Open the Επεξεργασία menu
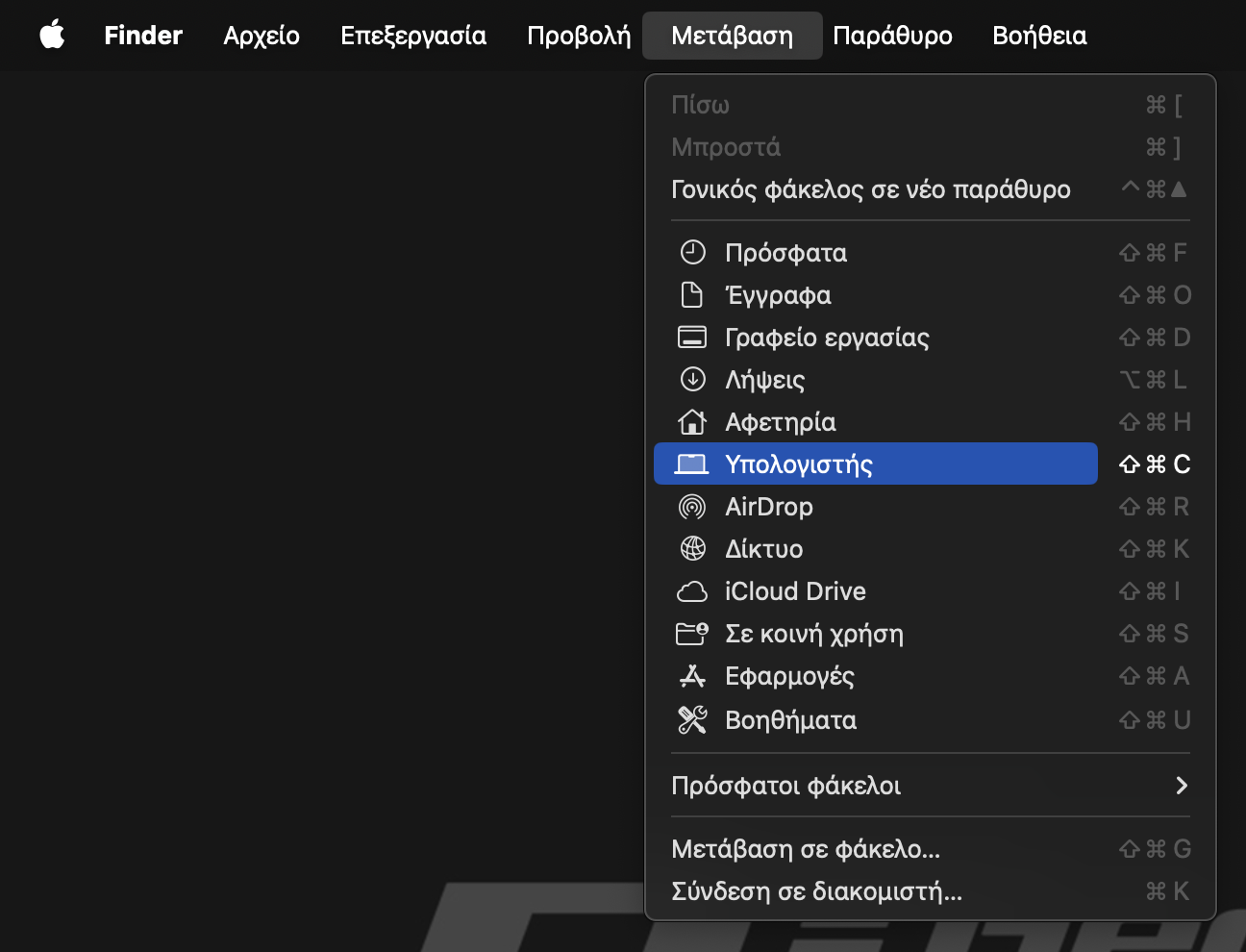 (413, 36)
